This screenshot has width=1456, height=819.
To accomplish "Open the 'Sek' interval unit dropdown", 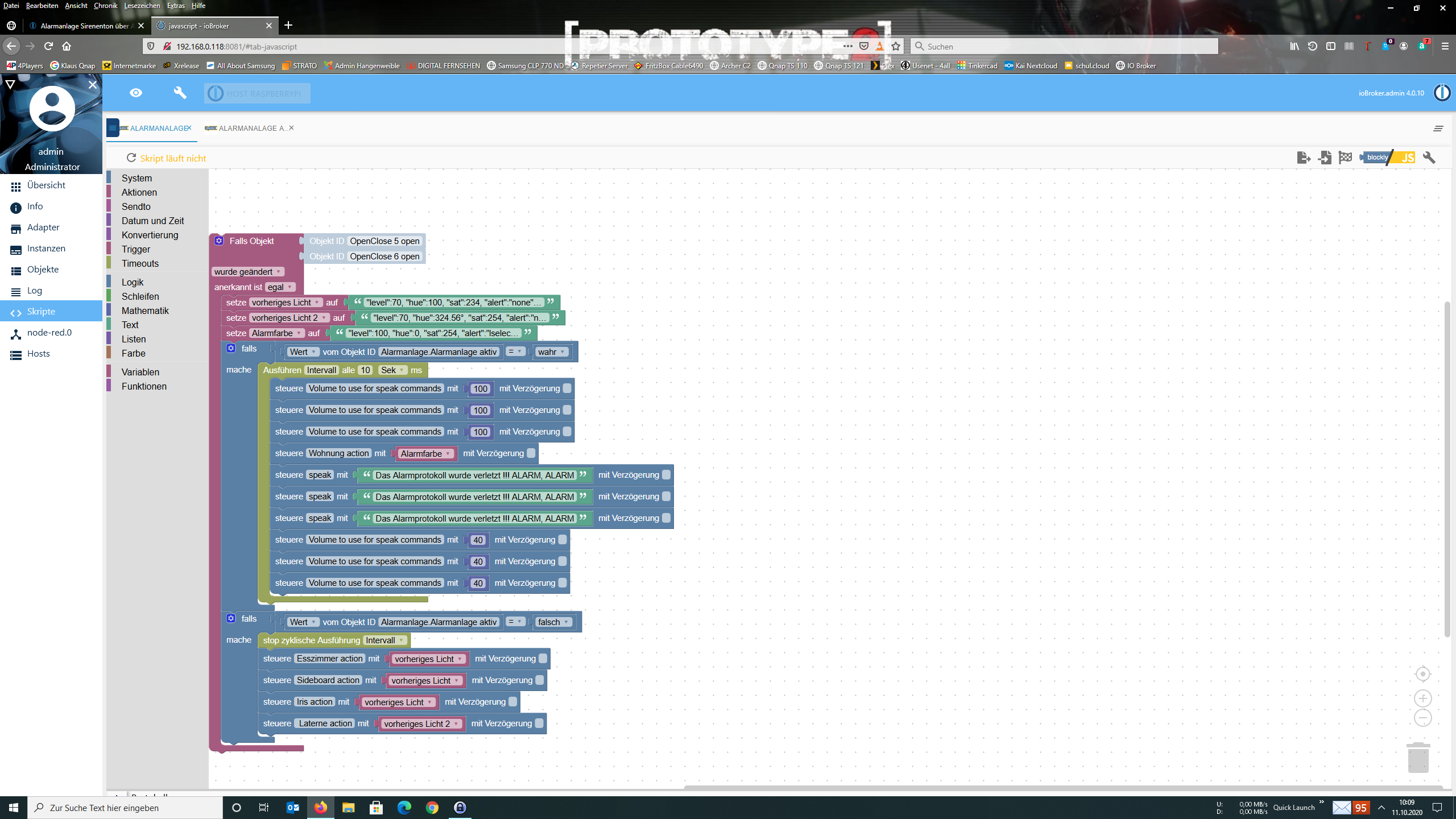I will point(392,370).
